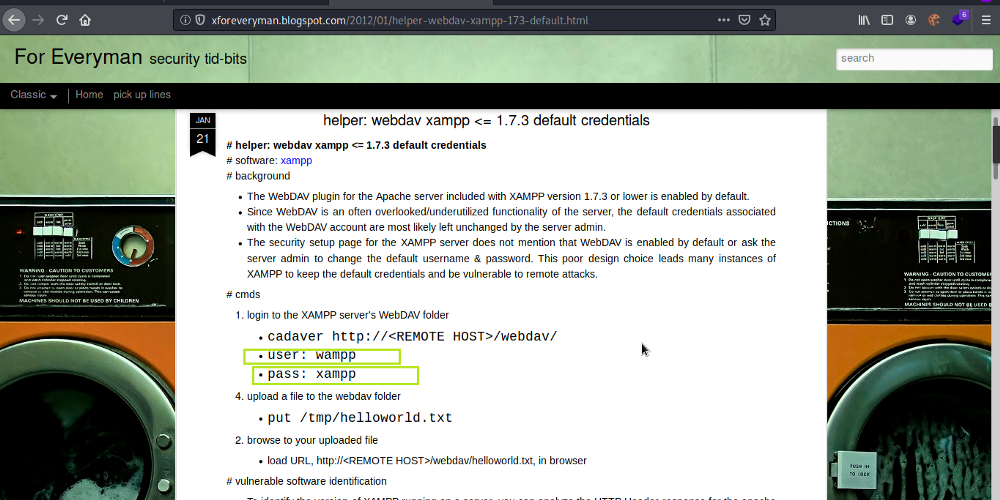Open page actions three-dots menu
Viewport: 1000px width, 500px height.
tap(723, 20)
